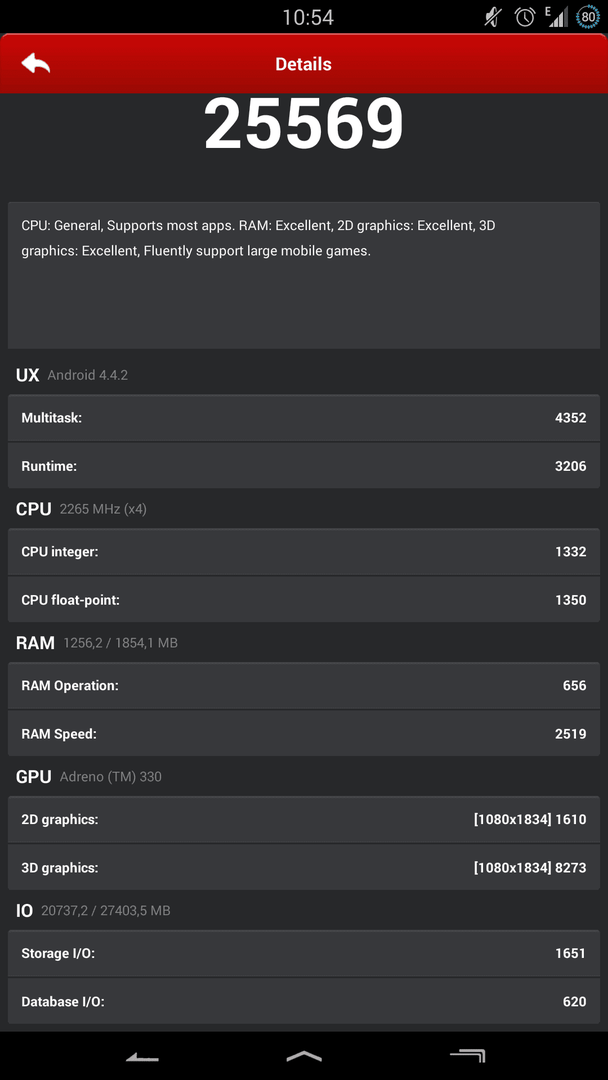608x1080 pixels.
Task: Select the 2D graphics score row
Action: click(304, 820)
